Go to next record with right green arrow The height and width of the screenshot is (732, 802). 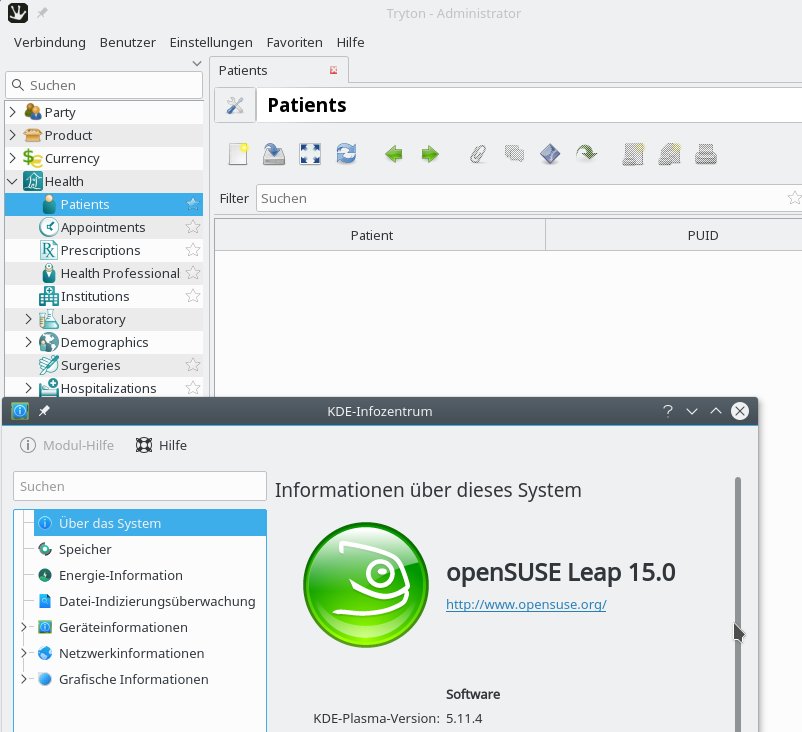click(x=430, y=154)
